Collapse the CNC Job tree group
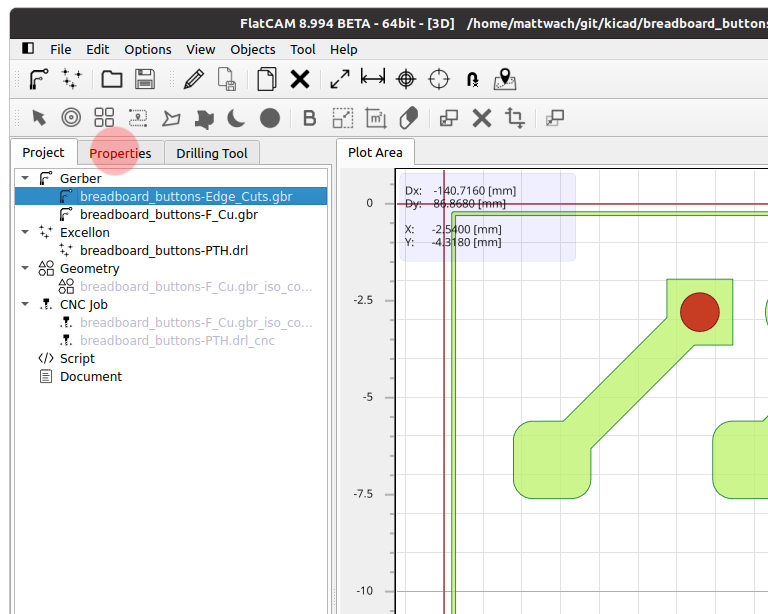Image resolution: width=768 pixels, height=614 pixels. click(26, 304)
